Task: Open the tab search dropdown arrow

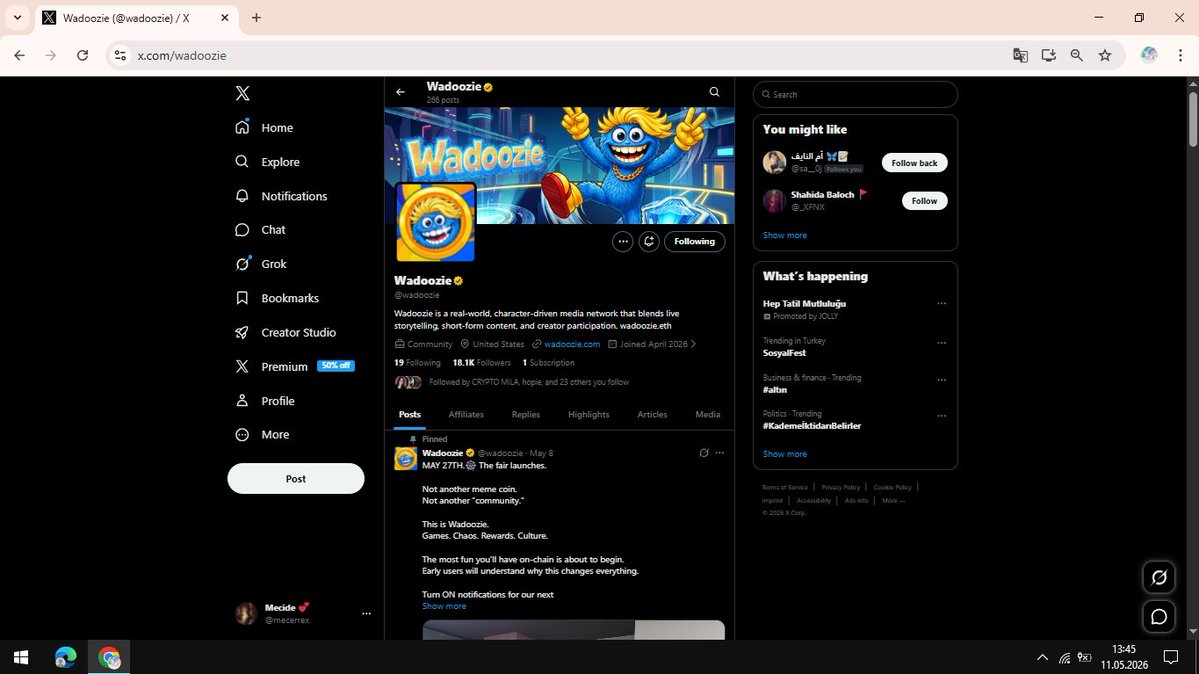Action: pyautogui.click(x=17, y=18)
